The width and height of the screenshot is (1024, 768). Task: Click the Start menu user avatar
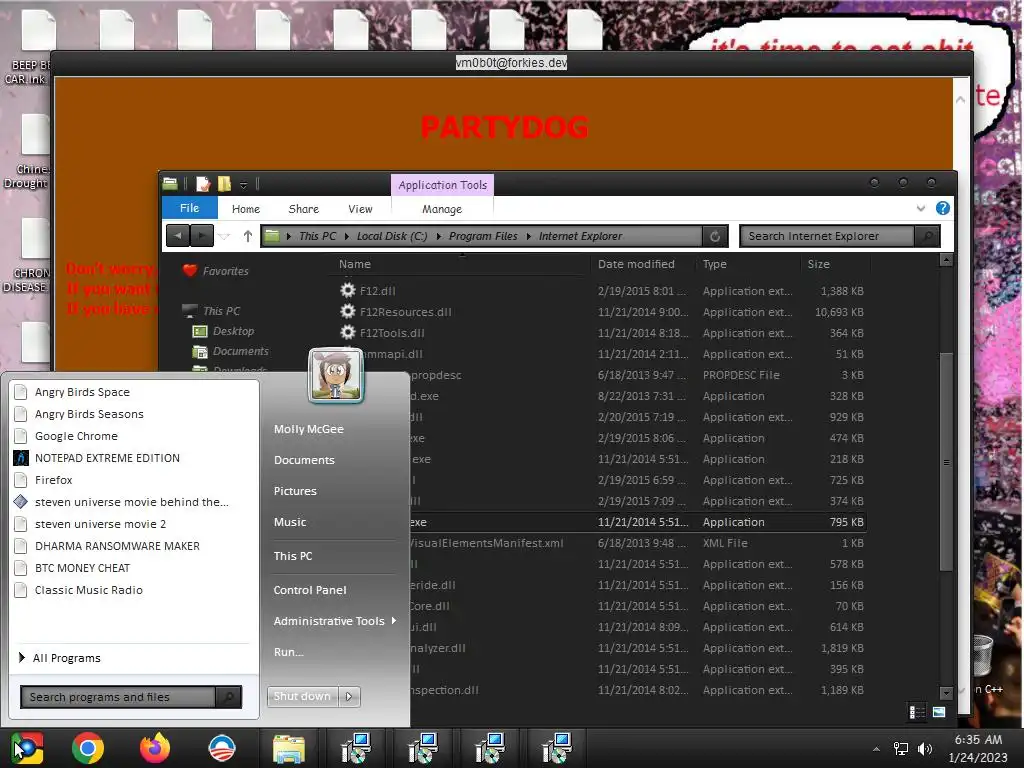tap(336, 375)
